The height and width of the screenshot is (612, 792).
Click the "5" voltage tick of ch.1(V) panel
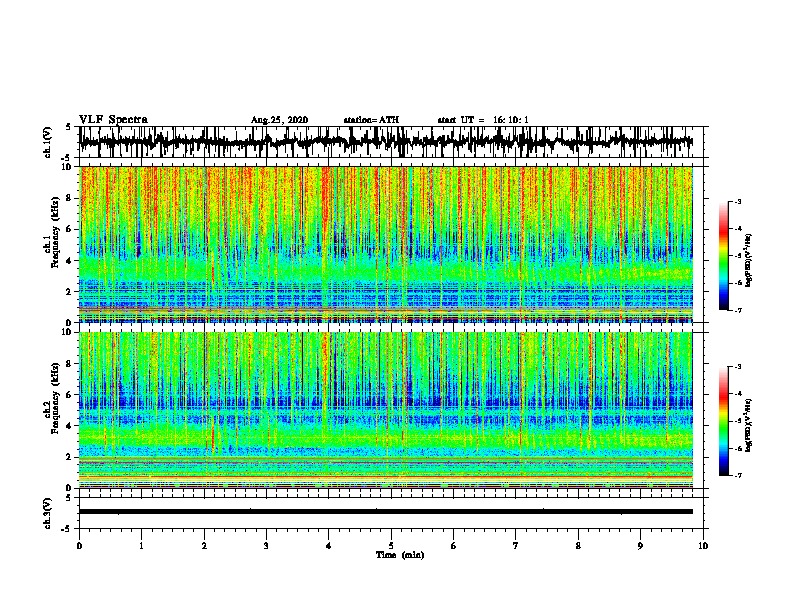(68, 127)
